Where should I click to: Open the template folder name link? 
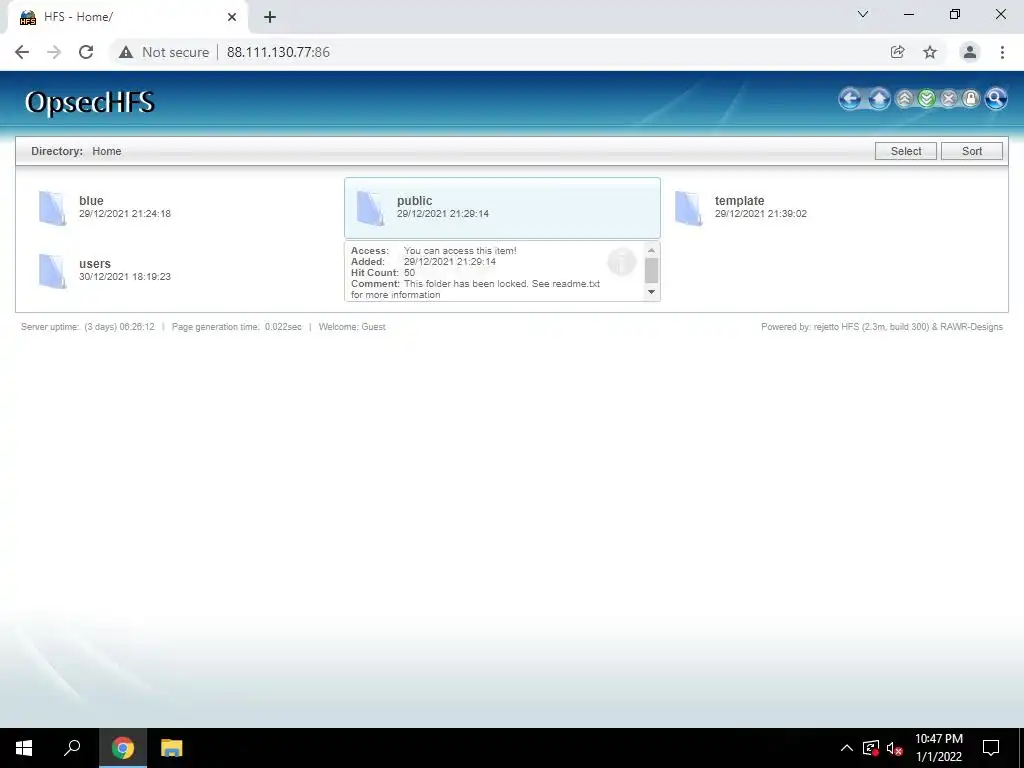click(x=739, y=200)
